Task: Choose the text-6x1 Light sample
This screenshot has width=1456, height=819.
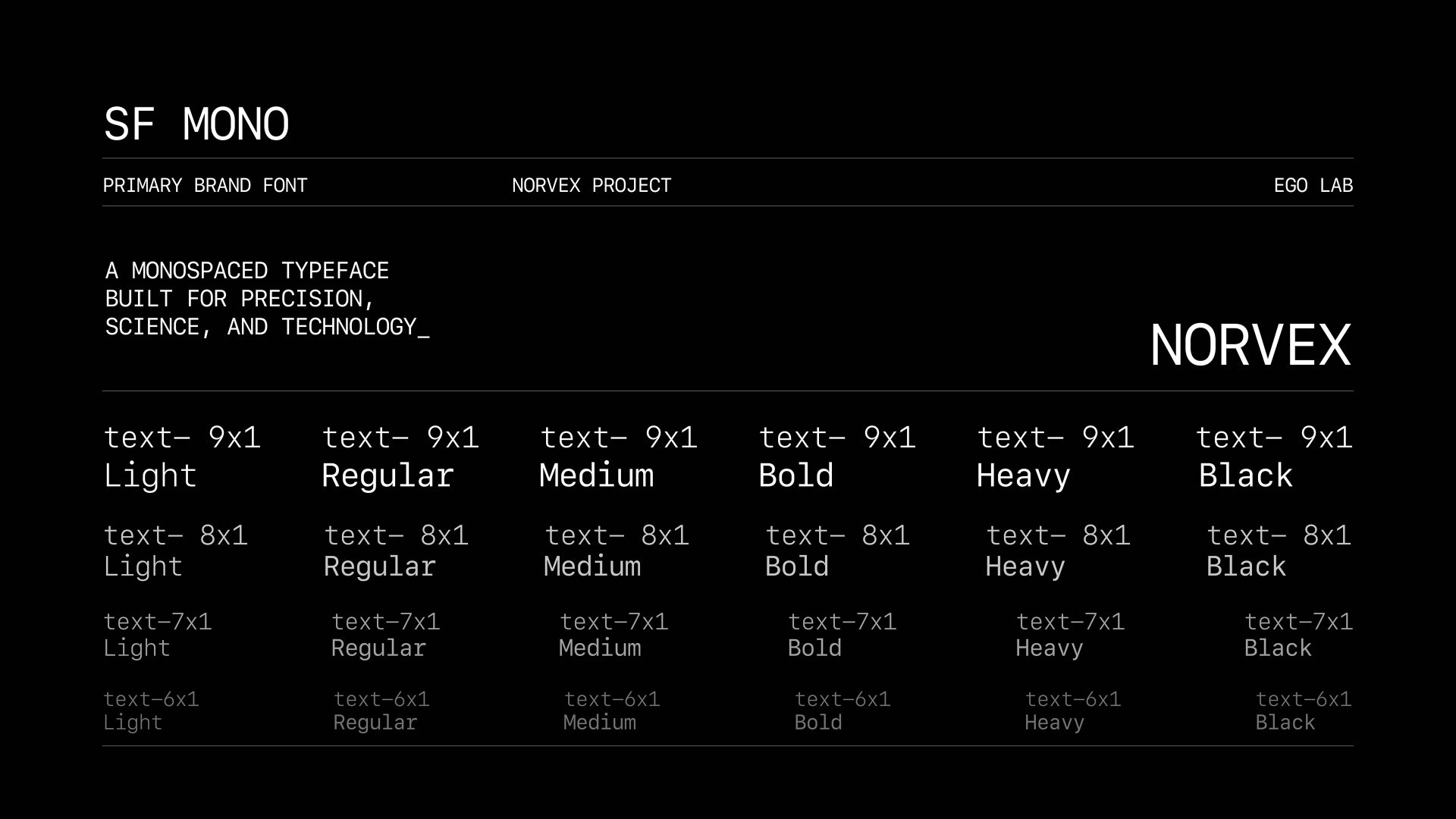Action: point(151,711)
